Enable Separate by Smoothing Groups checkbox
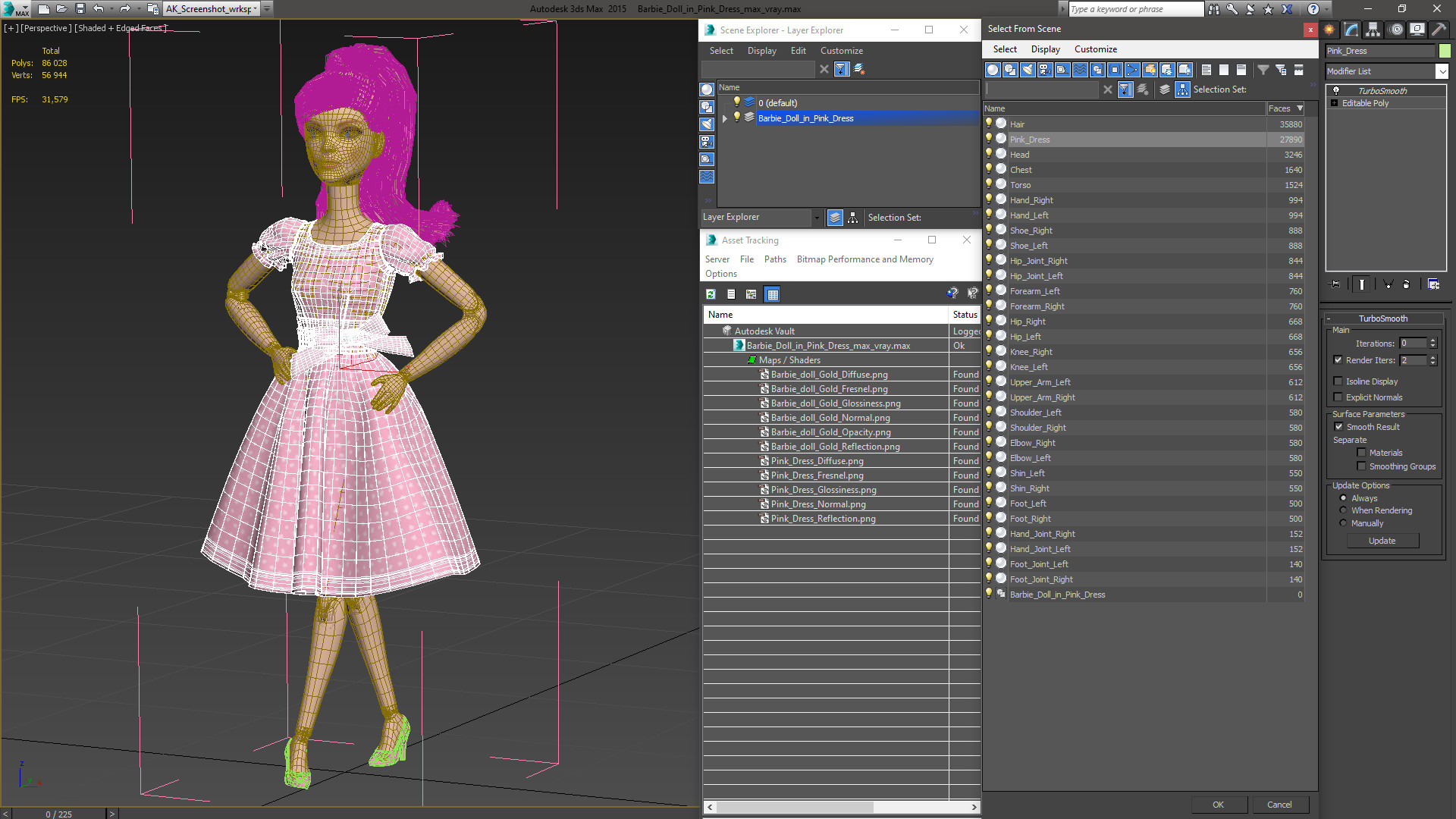This screenshot has width=1456, height=819. pos(1361,466)
